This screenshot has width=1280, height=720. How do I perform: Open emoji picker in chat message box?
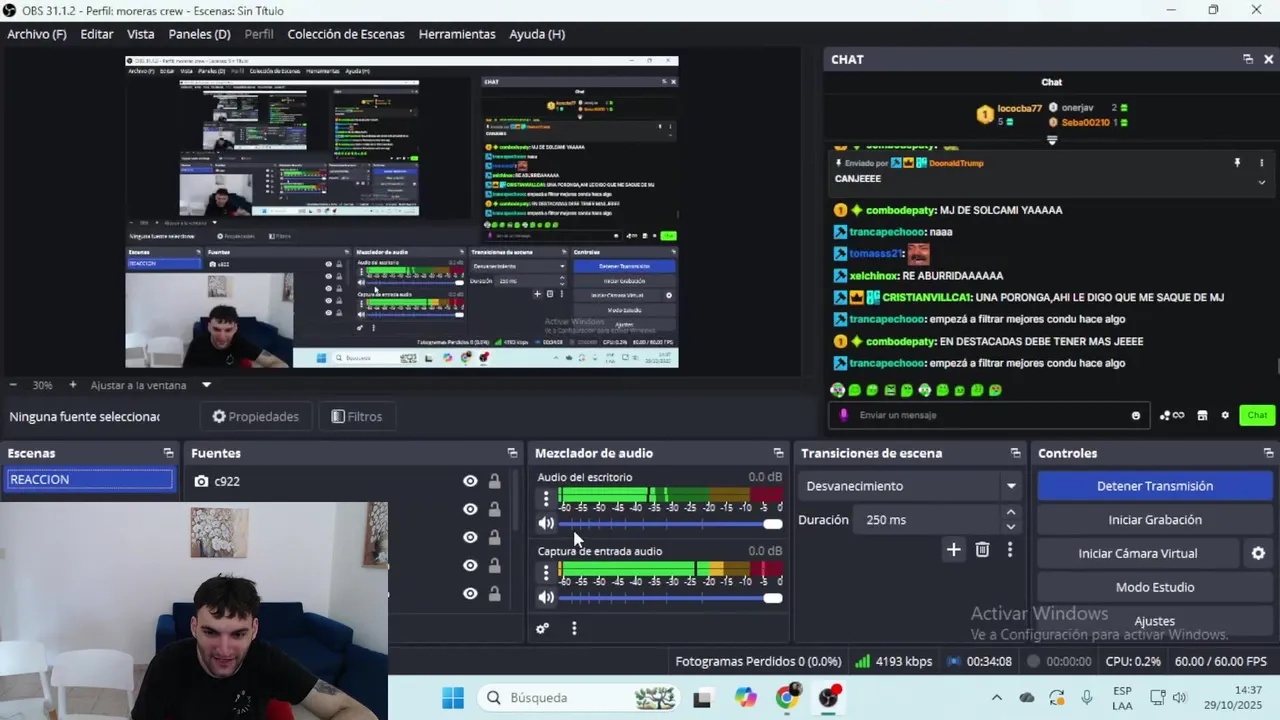point(1136,415)
